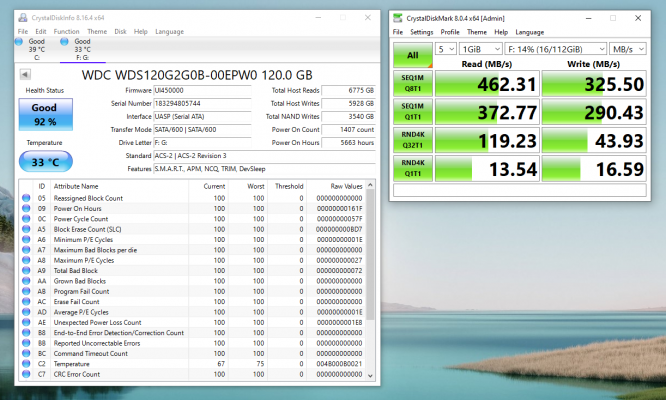666x400 pixels.
Task: Click the All benchmark button
Action: point(413,55)
